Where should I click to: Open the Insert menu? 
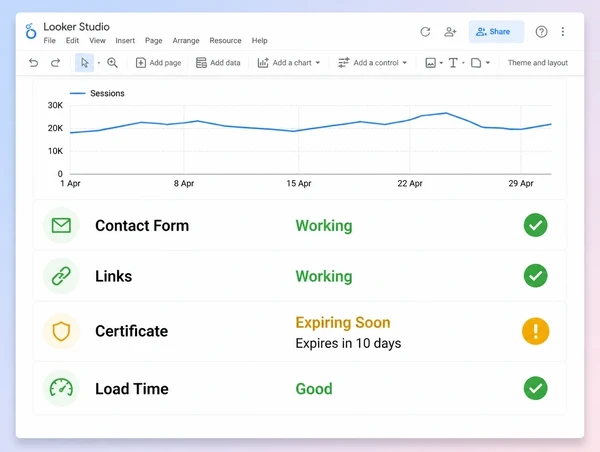click(x=125, y=41)
